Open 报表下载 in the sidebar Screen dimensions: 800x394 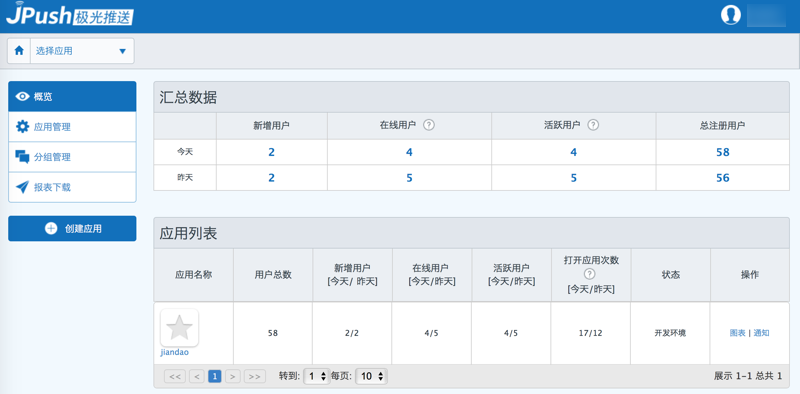(72, 187)
